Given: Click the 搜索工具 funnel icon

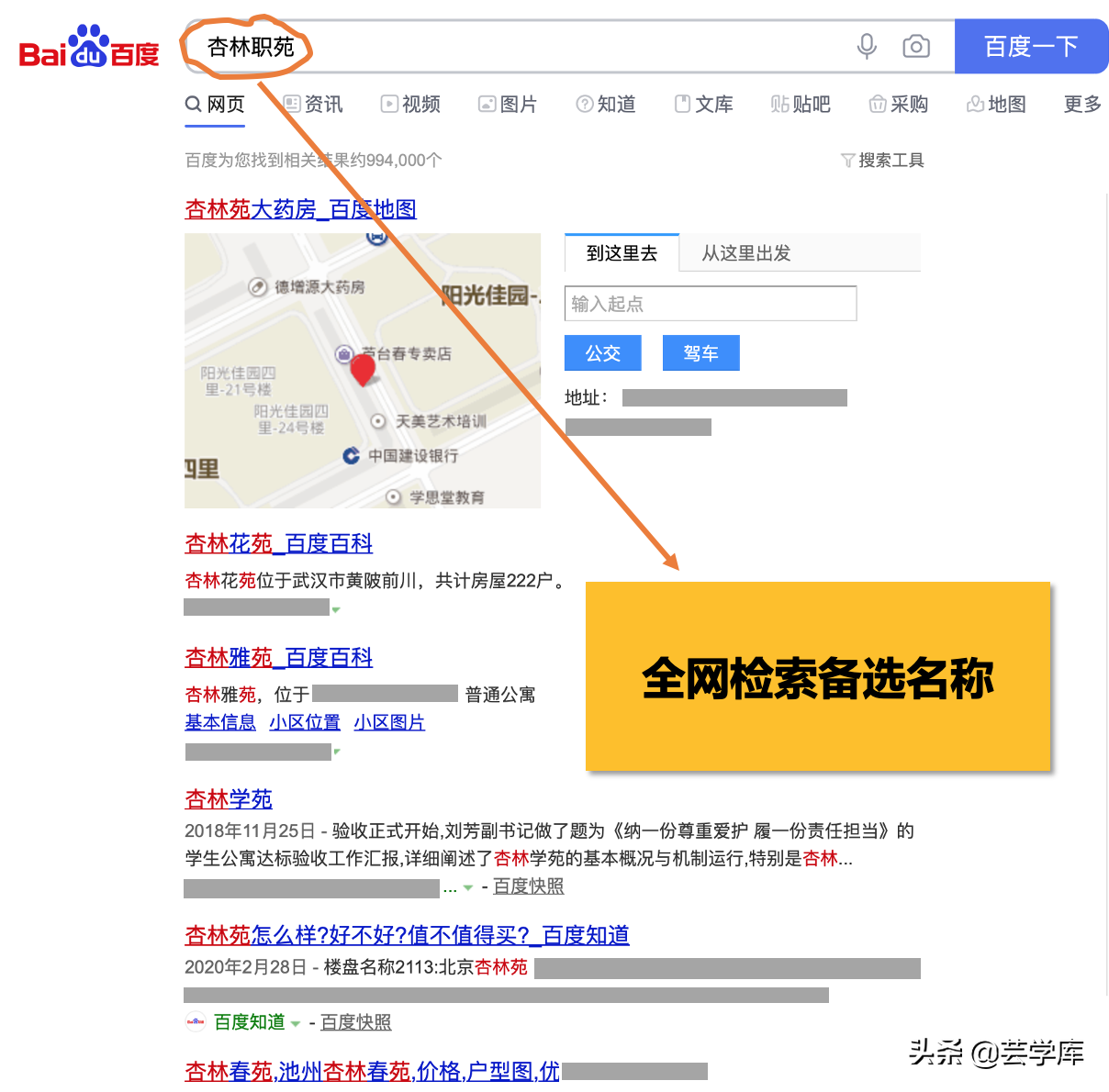Looking at the screenshot, I should click(847, 160).
